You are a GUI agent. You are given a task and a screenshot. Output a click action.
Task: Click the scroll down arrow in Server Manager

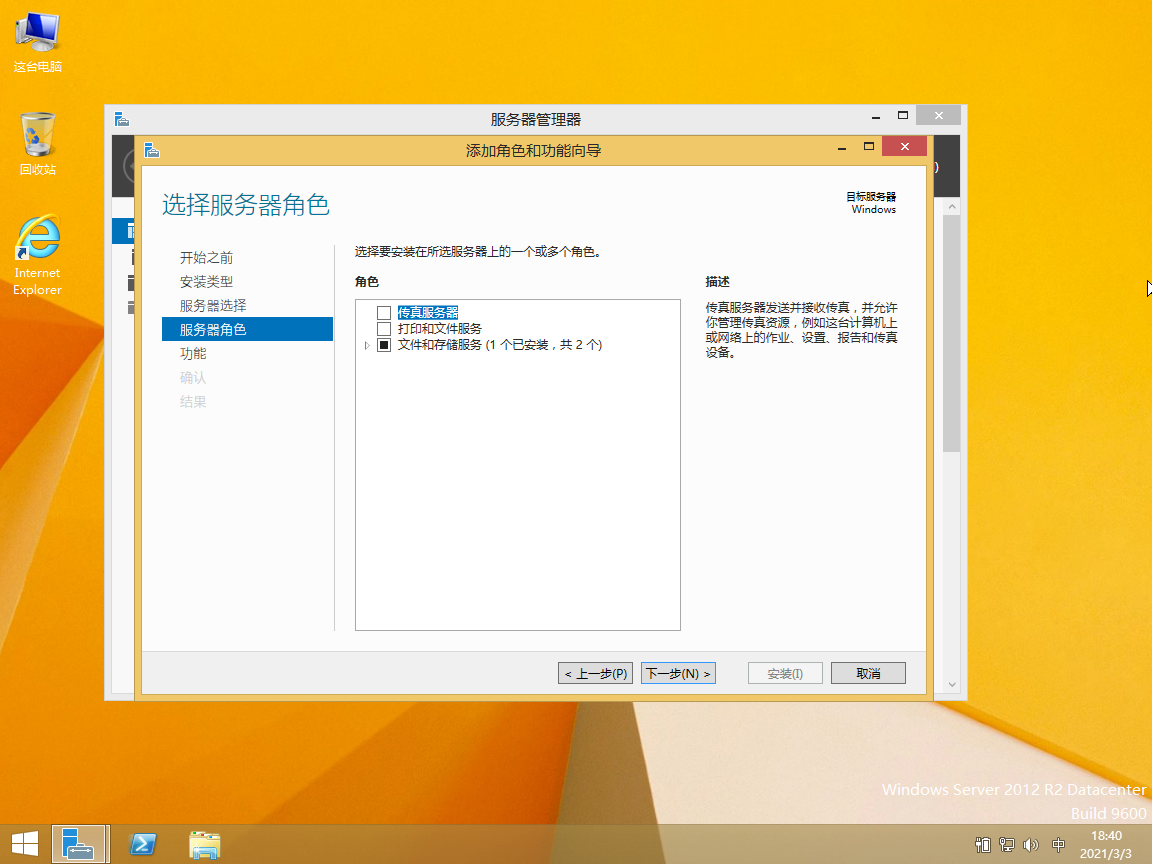[951, 684]
